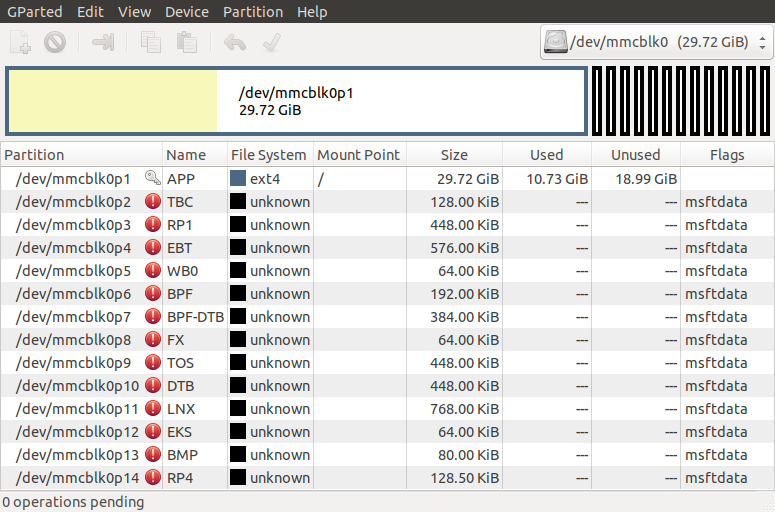The width and height of the screenshot is (775, 512).
Task: Click the warning icon on the BPF row
Action: pos(153,293)
